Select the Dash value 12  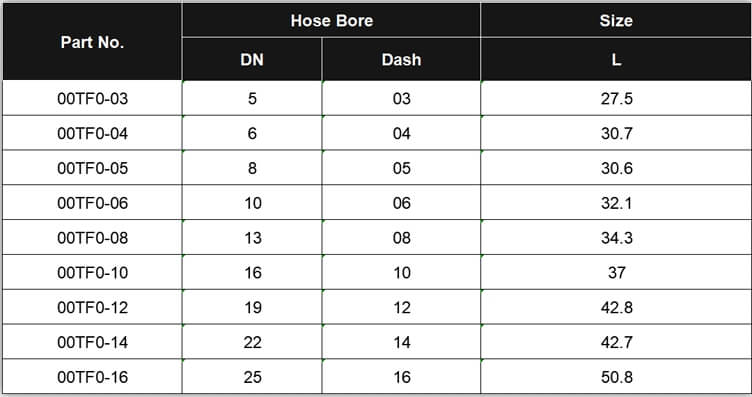401,307
